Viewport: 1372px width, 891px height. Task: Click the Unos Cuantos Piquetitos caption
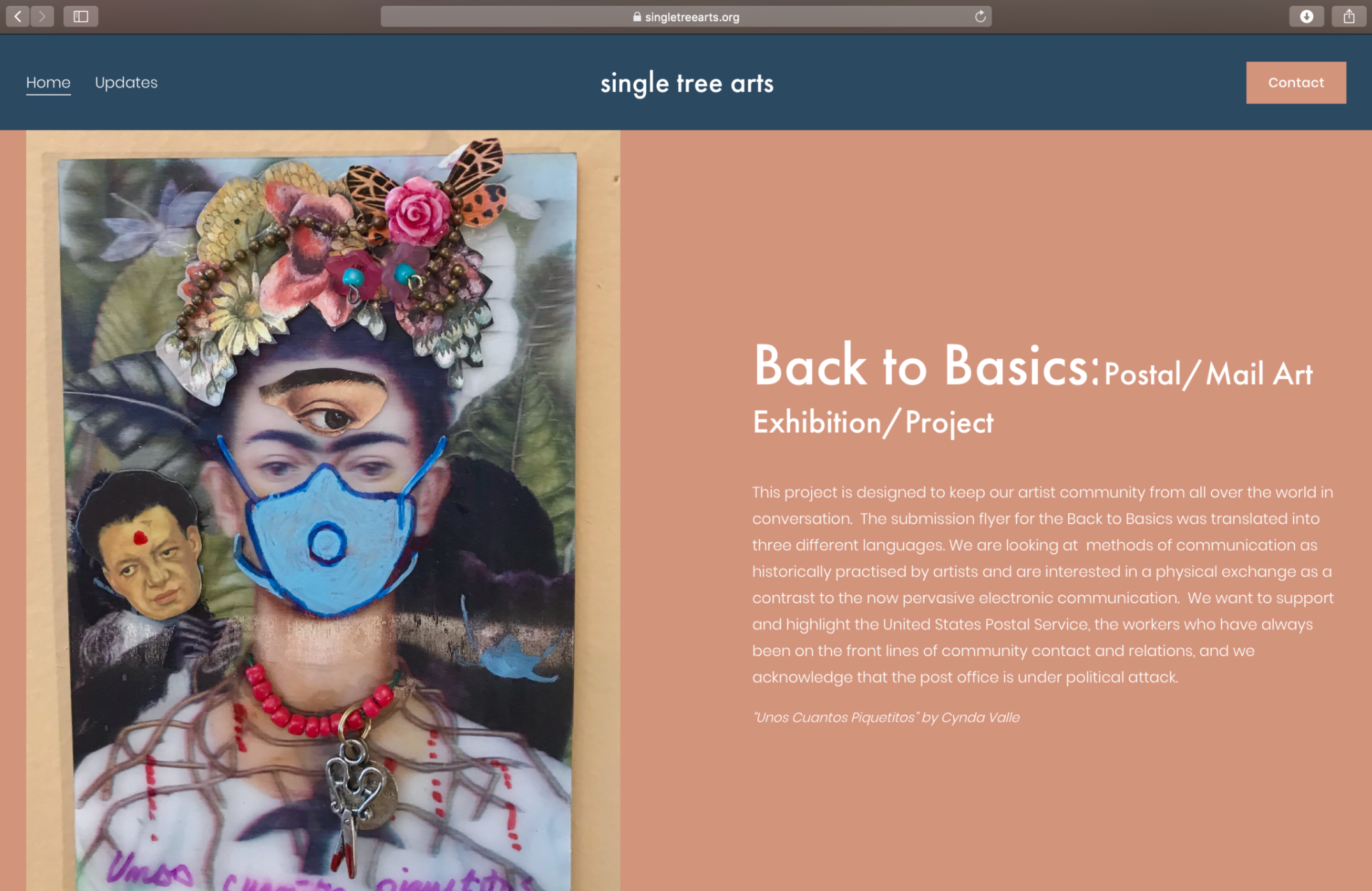point(886,717)
